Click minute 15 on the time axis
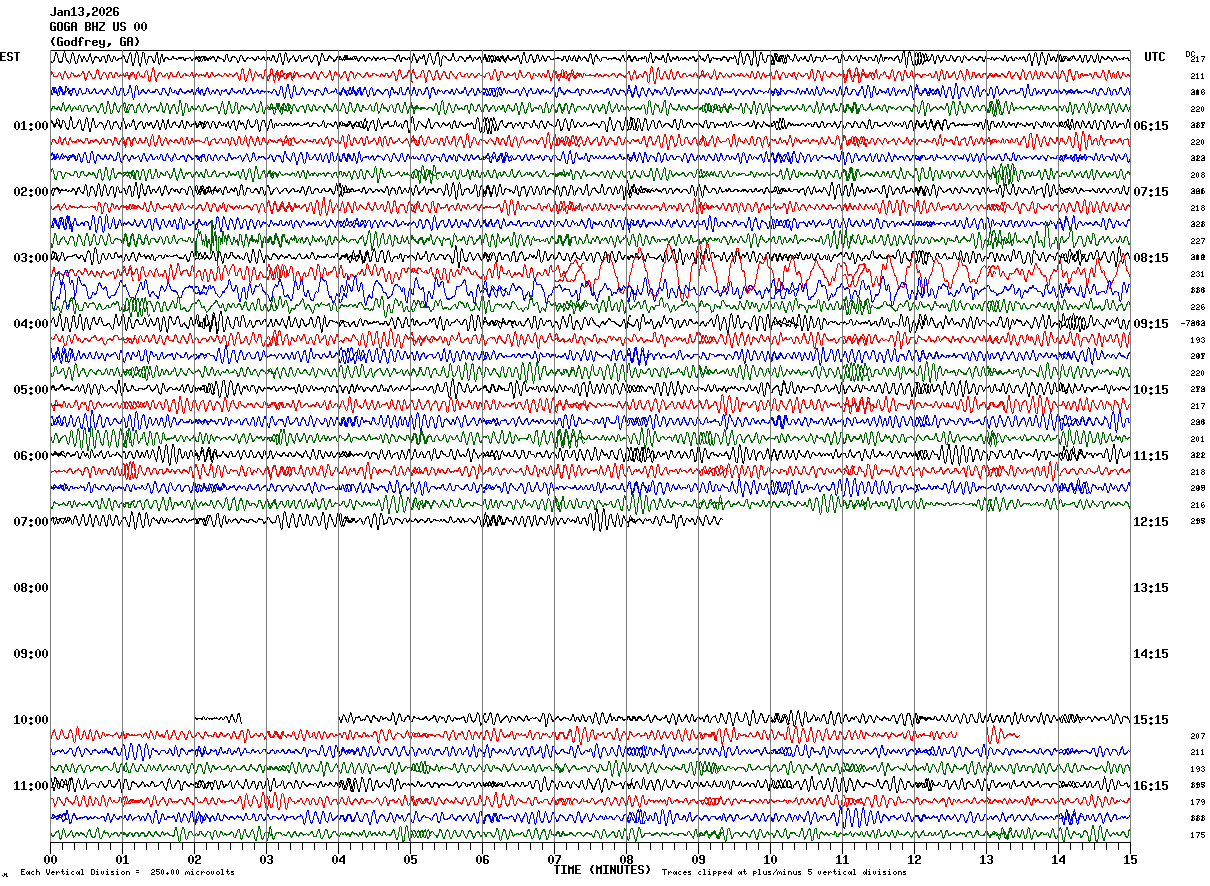This screenshot has height=886, width=1210. (x=1130, y=859)
